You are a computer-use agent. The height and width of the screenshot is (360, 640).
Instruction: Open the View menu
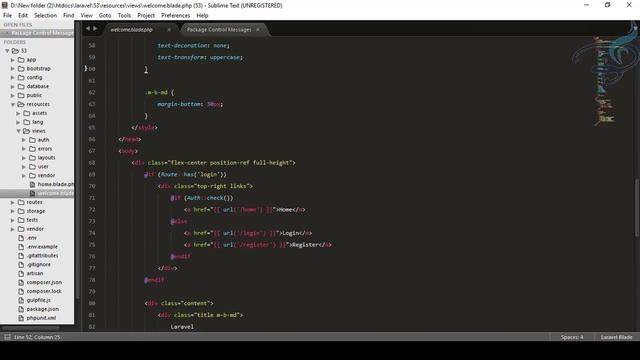86,16
